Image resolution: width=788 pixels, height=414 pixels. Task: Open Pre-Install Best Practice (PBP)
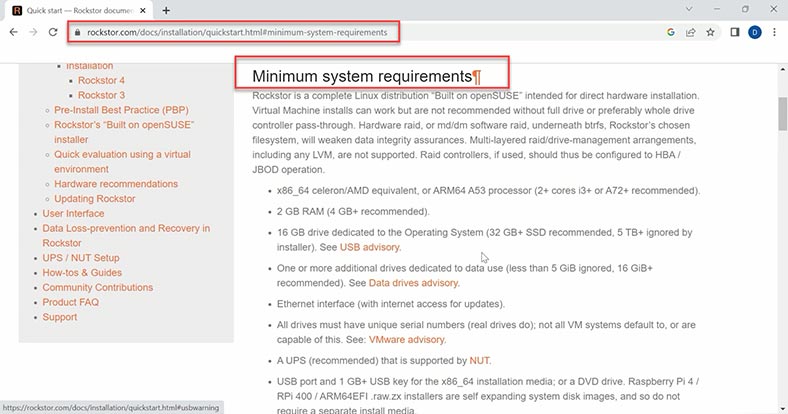coord(121,110)
